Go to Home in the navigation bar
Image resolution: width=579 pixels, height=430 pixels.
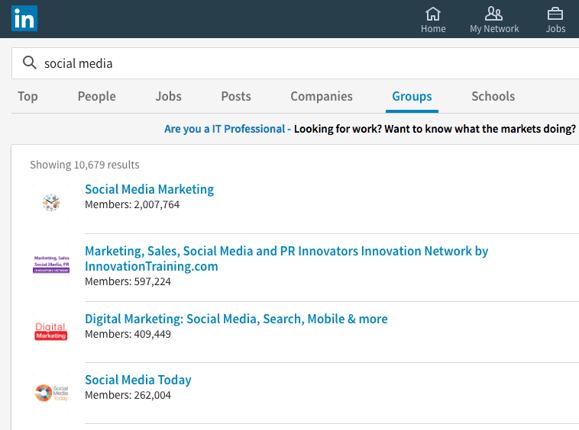[433, 20]
